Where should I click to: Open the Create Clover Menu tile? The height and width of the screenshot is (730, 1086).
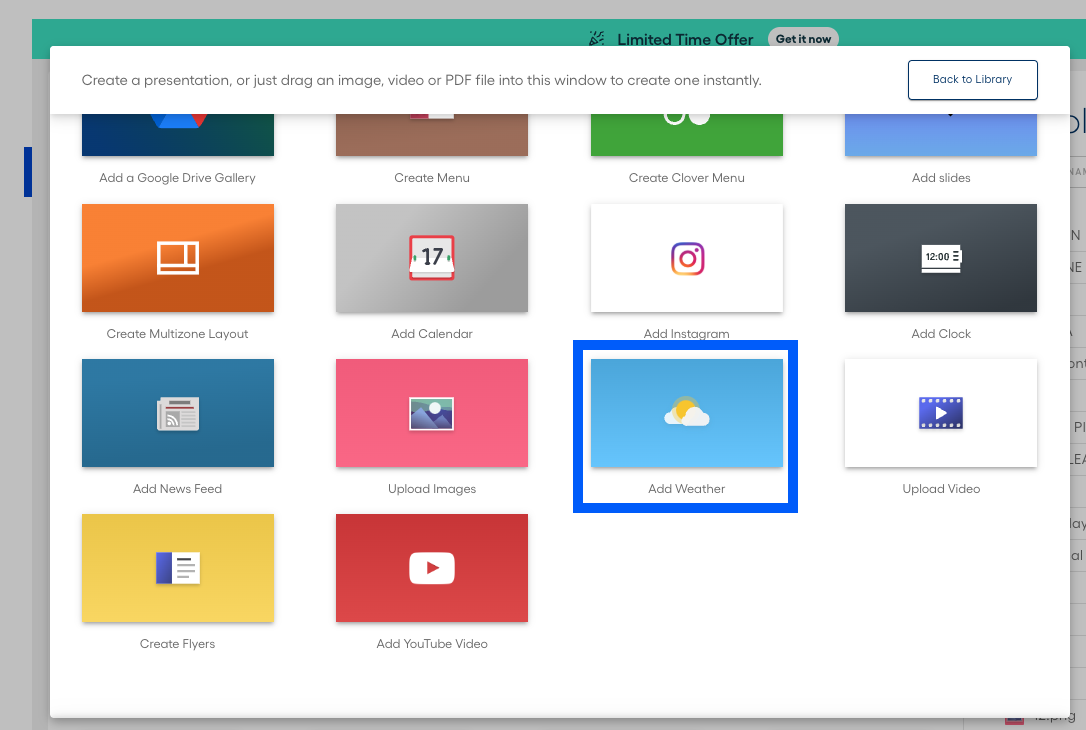[x=686, y=136]
